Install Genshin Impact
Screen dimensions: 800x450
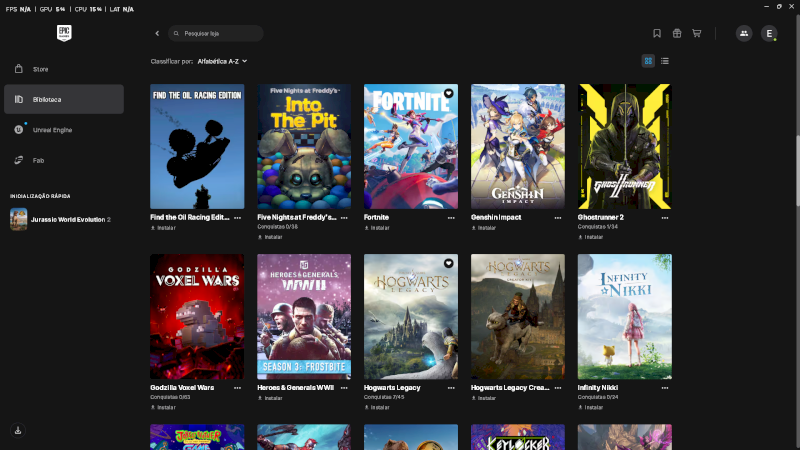coord(484,228)
